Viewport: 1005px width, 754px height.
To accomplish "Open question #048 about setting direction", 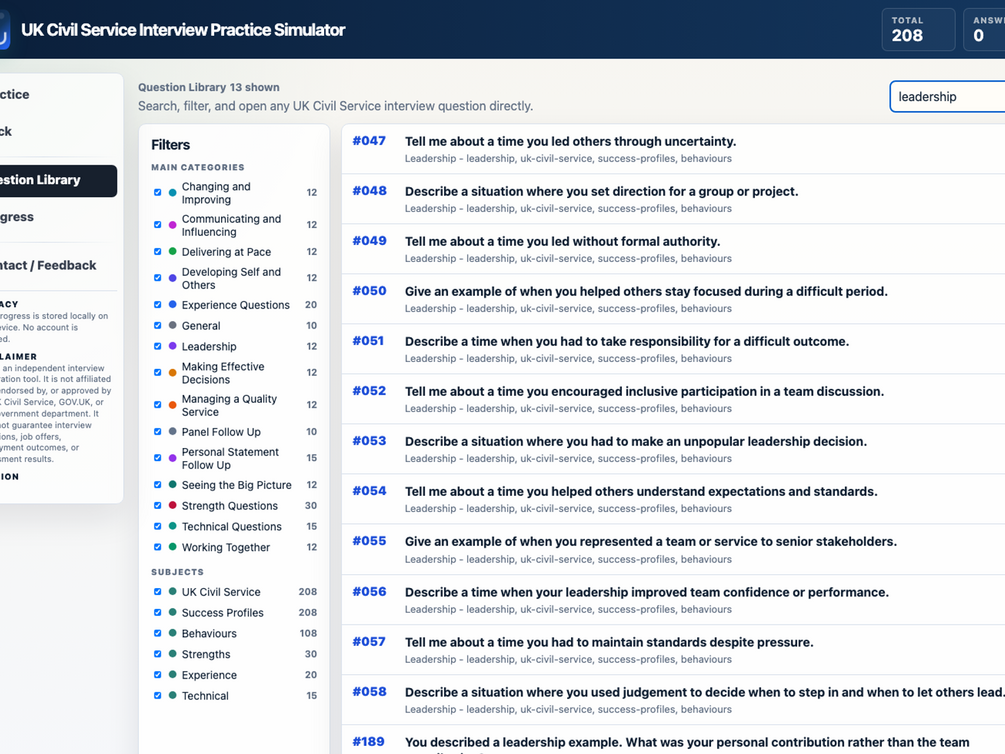I will point(673,199).
